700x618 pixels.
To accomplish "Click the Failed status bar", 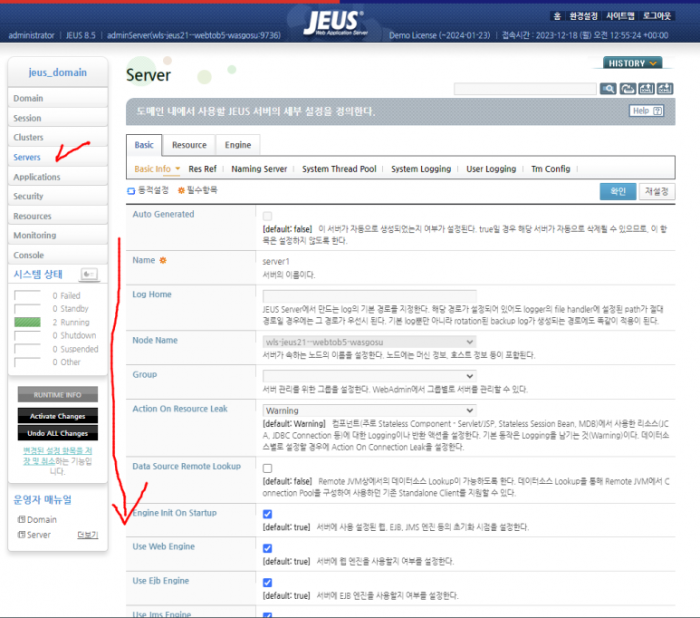I will [x=27, y=295].
